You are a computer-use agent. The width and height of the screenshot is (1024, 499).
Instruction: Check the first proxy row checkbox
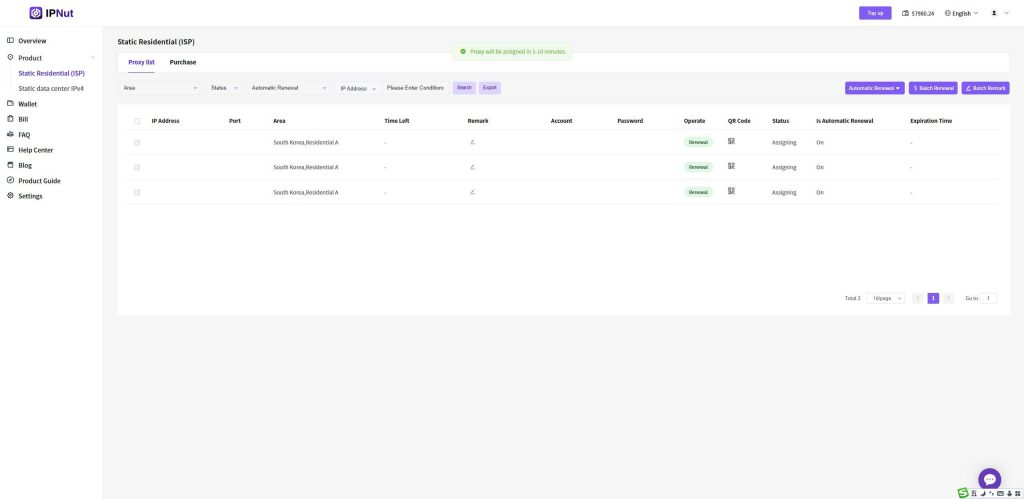137,142
